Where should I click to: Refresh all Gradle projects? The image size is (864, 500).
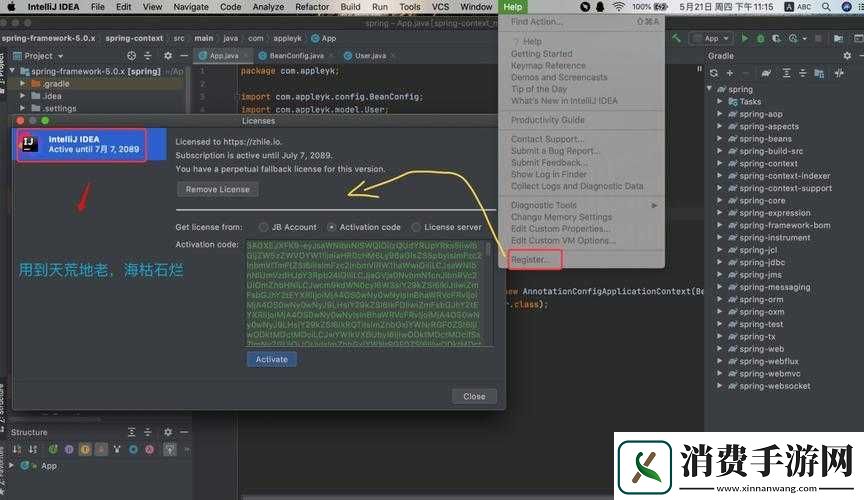714,73
